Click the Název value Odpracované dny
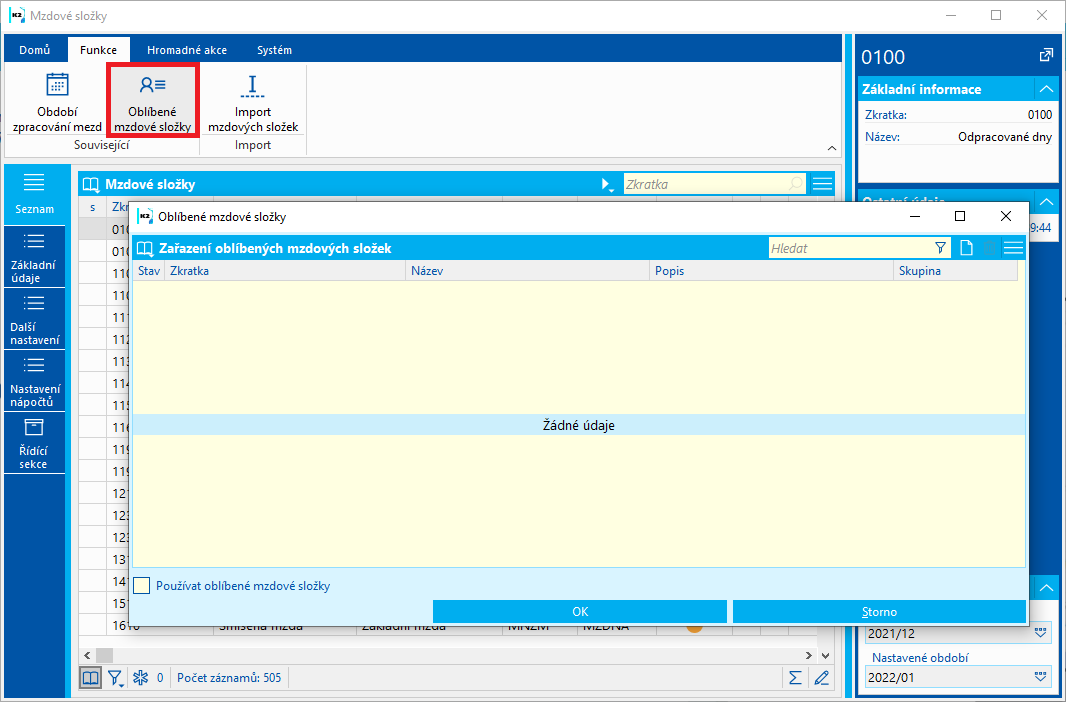The height and width of the screenshot is (702, 1066). click(1005, 137)
